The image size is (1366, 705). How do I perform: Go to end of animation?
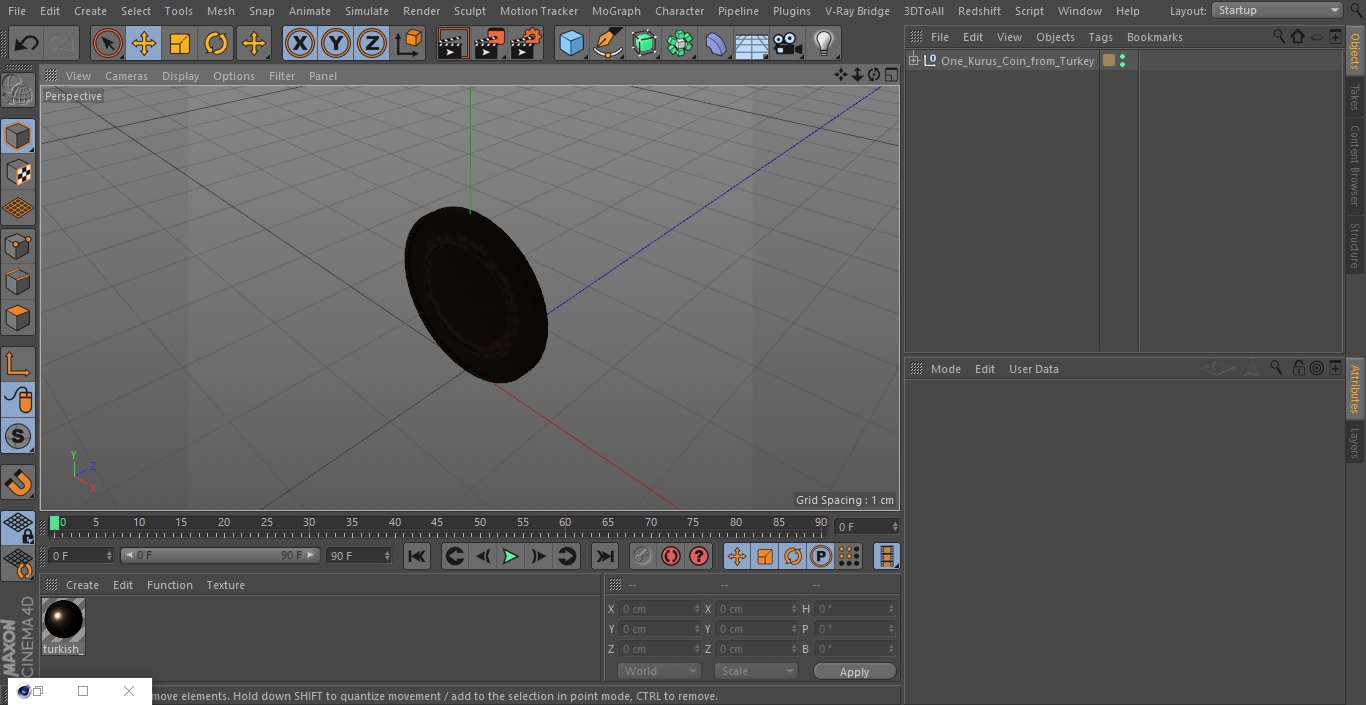tap(605, 556)
